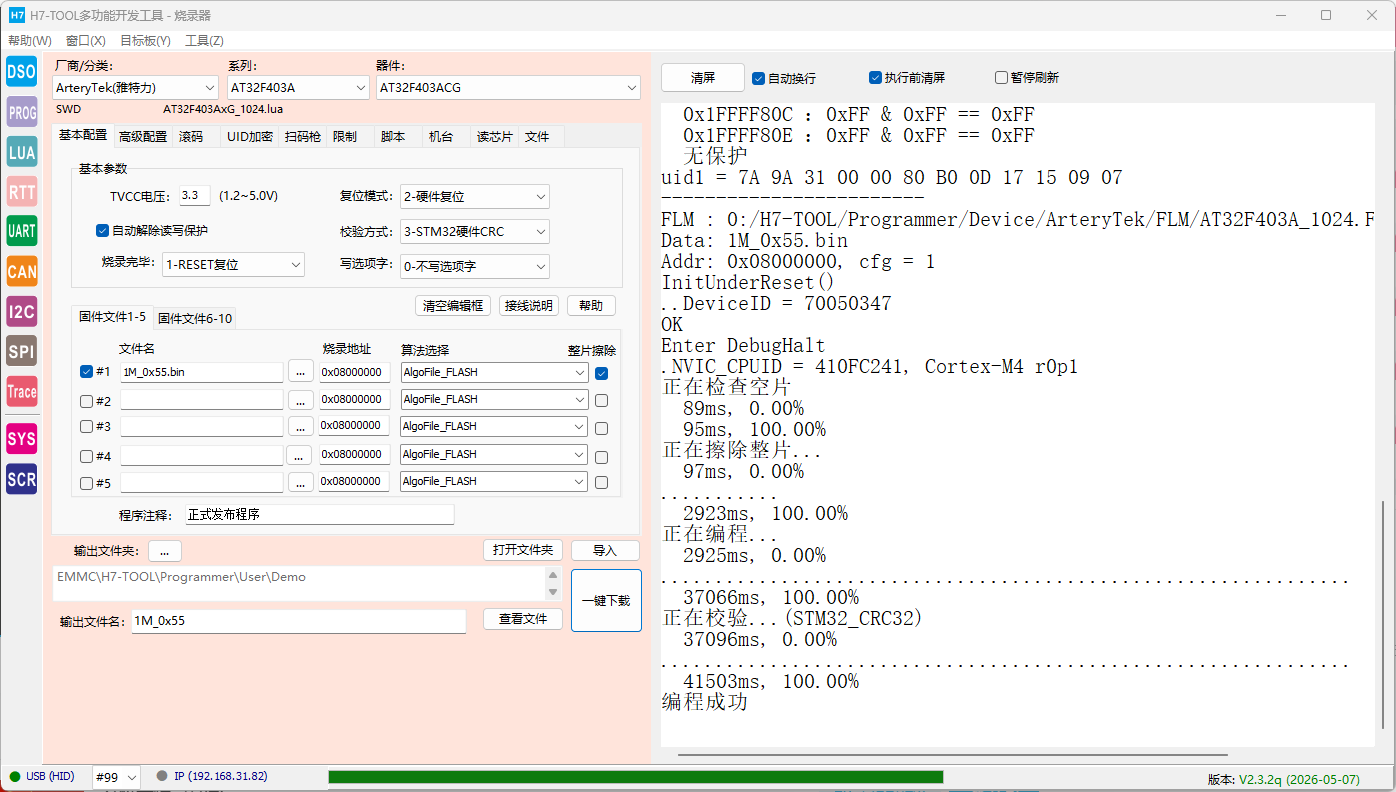
Task: Open the RTT viewer tool
Action: click(x=21, y=192)
